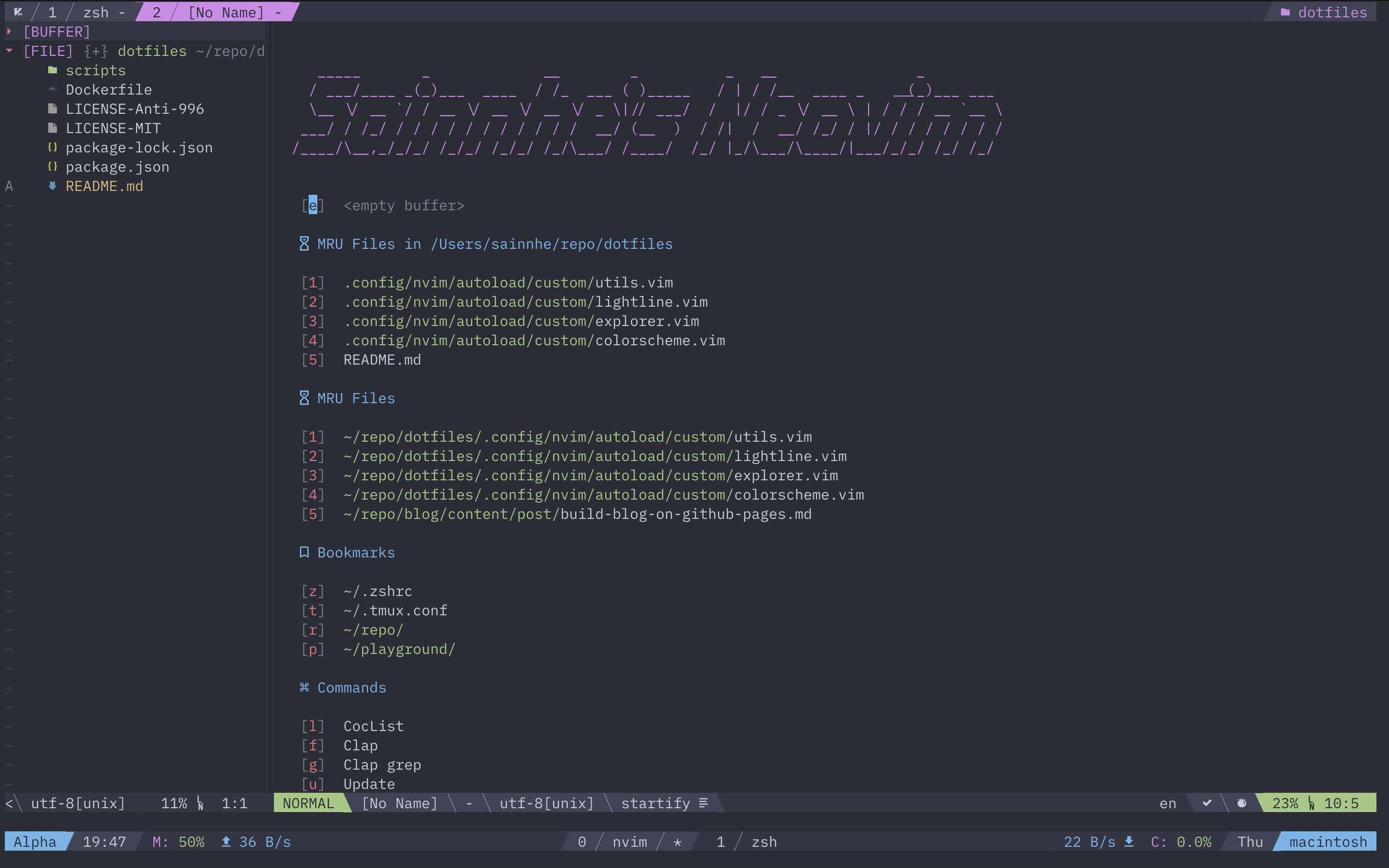Click the dotfiles folder icon top right
The image size is (1389, 868).
pos(1285,12)
